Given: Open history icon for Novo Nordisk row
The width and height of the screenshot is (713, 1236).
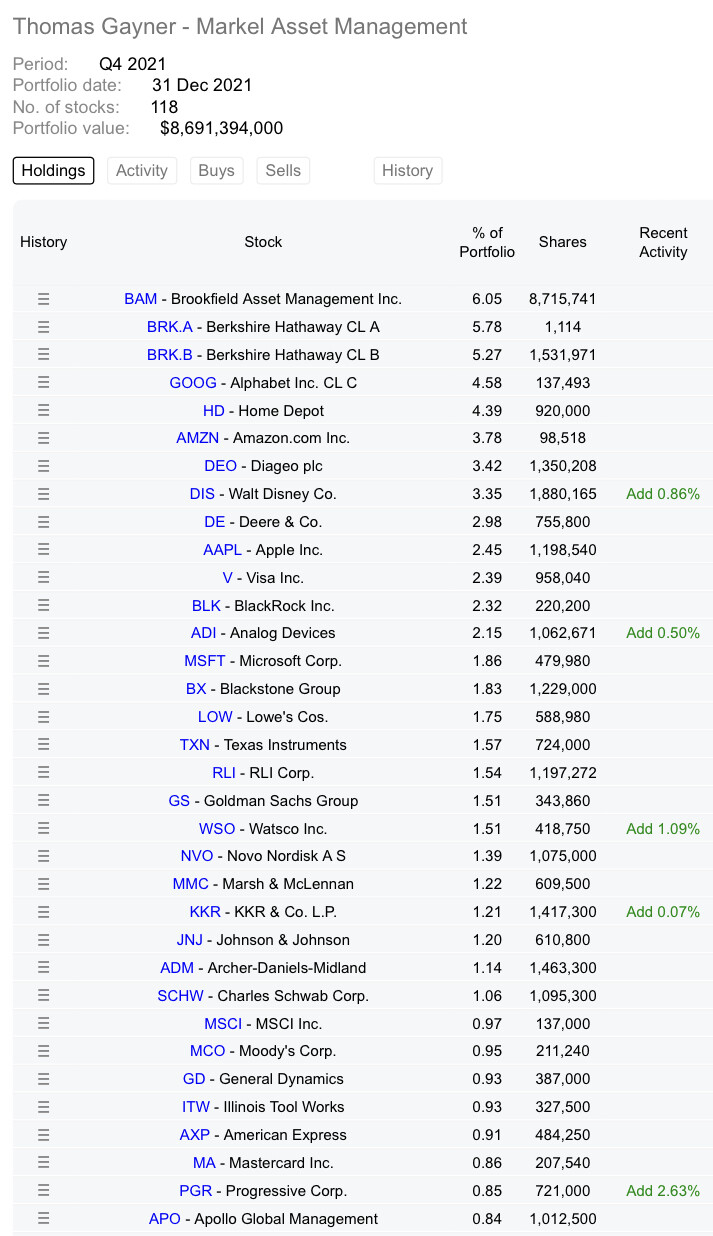Looking at the screenshot, I should point(43,856).
